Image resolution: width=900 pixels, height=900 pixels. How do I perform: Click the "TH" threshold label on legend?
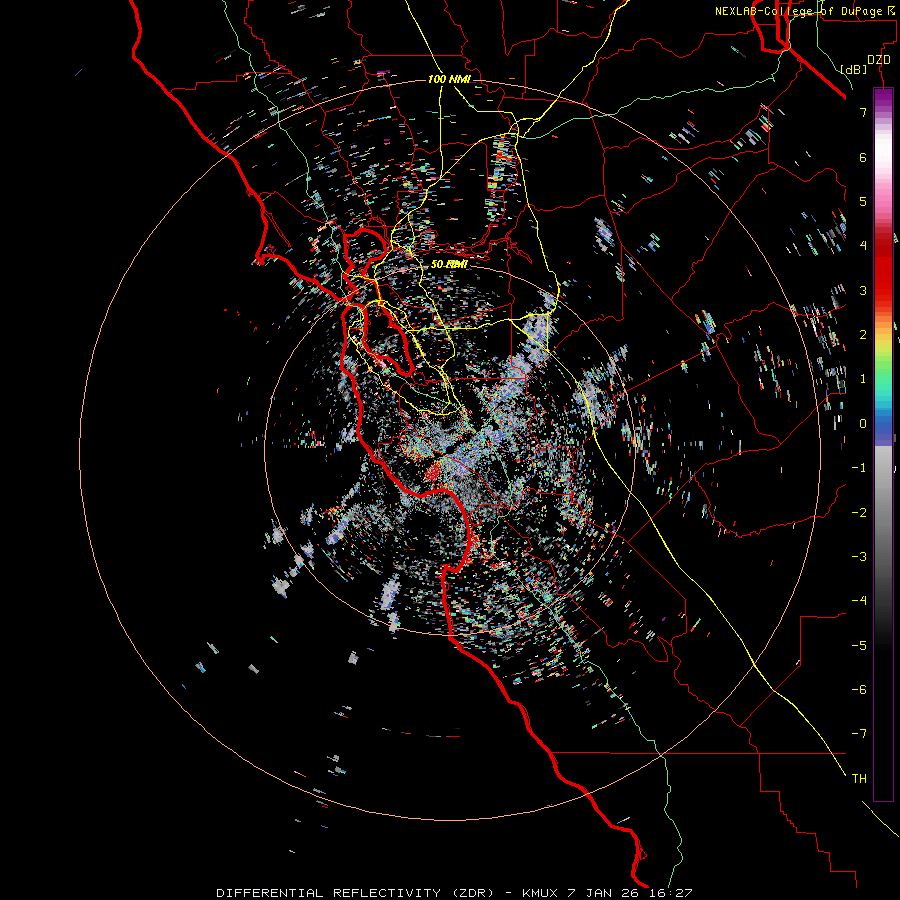(859, 779)
